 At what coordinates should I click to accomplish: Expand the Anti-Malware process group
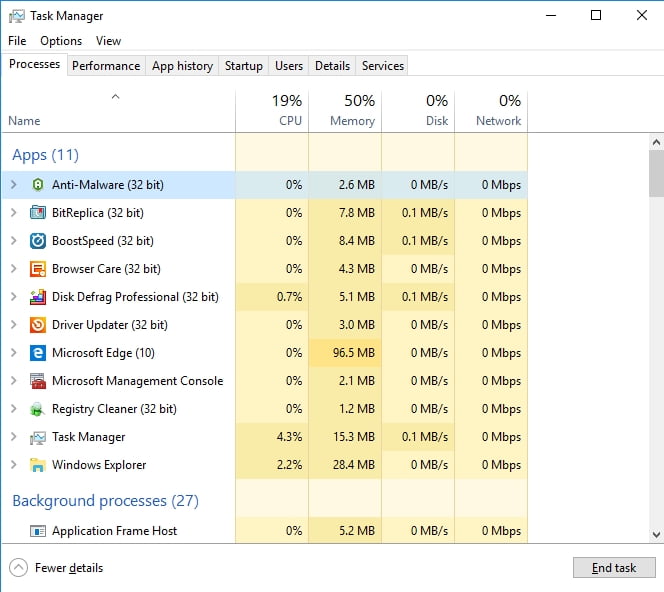point(14,185)
